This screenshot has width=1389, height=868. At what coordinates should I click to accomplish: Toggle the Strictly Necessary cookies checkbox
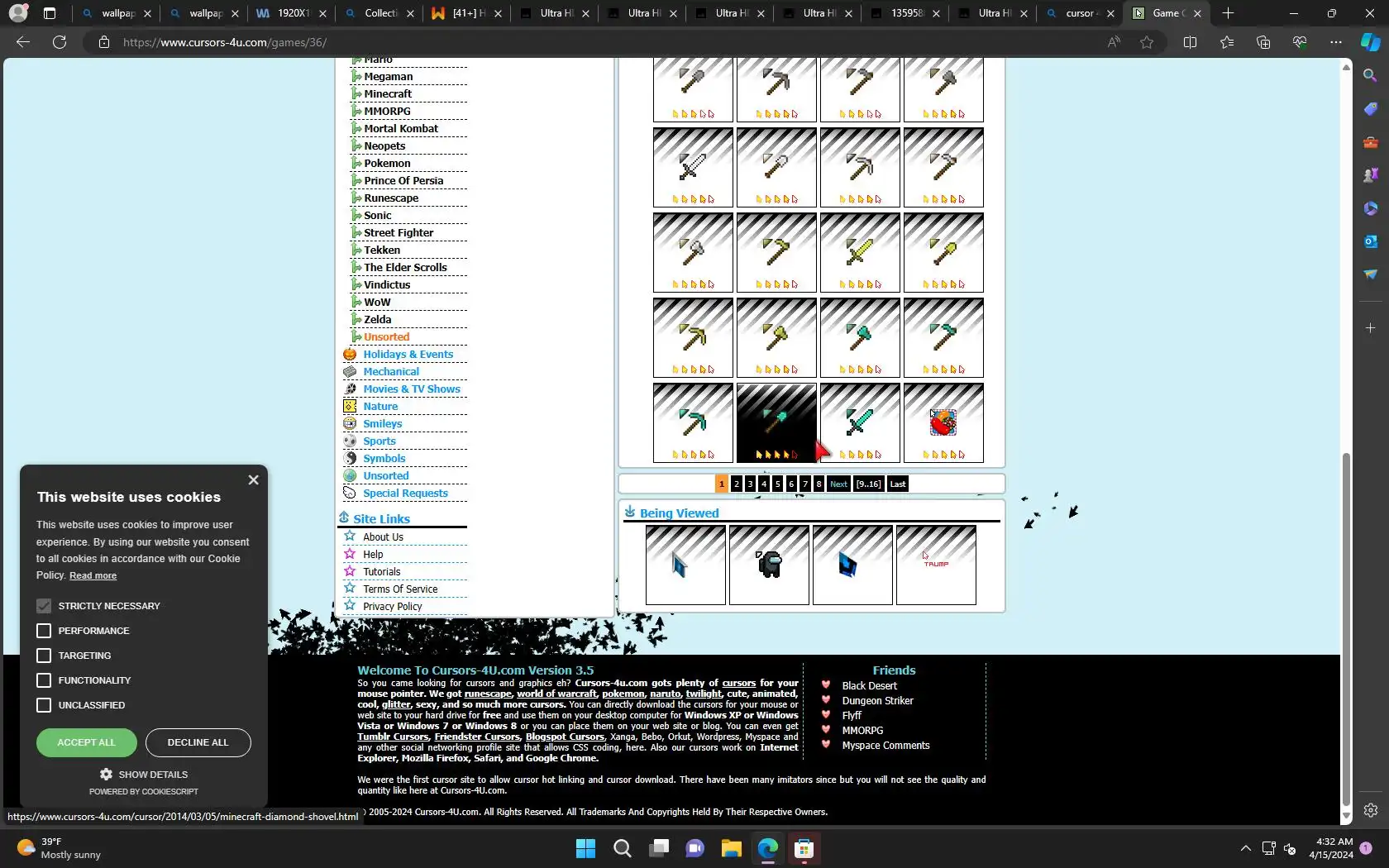pos(44,606)
